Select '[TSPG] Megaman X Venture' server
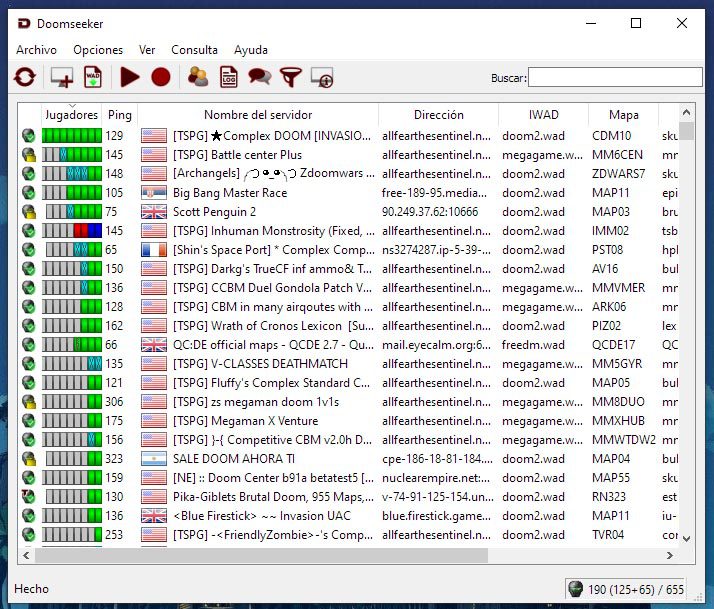The image size is (714, 609). [245, 421]
